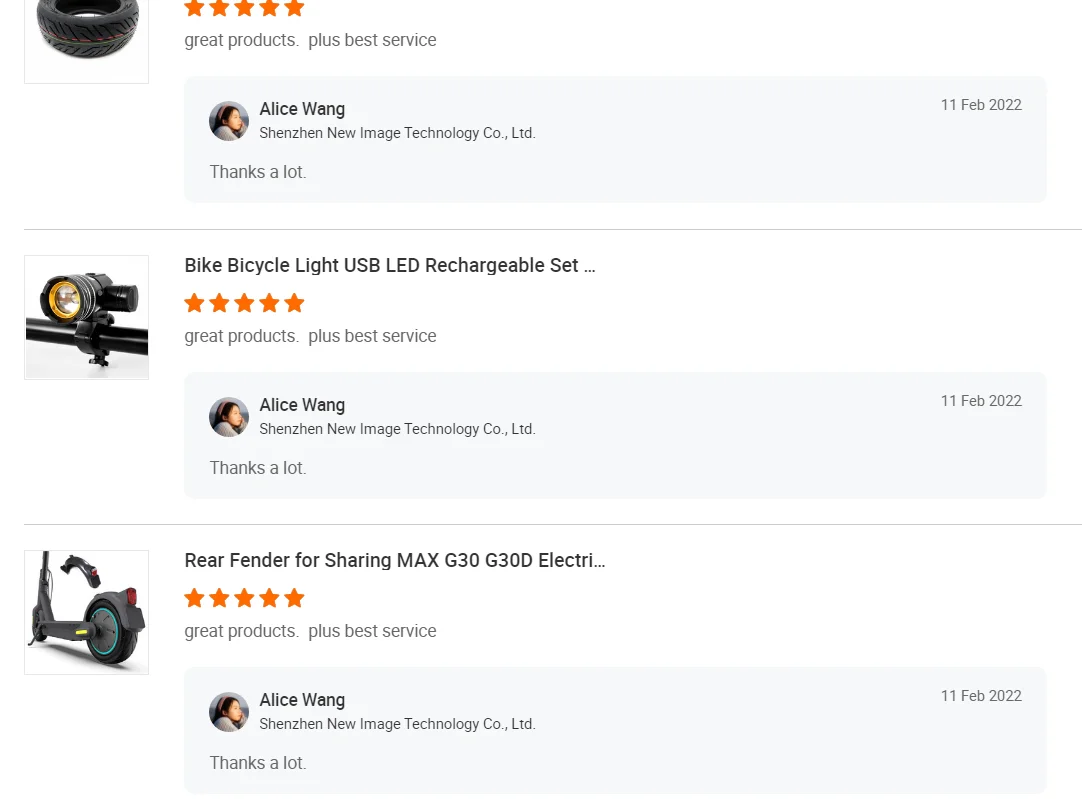
Task: Open Bike Bicycle Light USB LED product link
Action: point(389,266)
